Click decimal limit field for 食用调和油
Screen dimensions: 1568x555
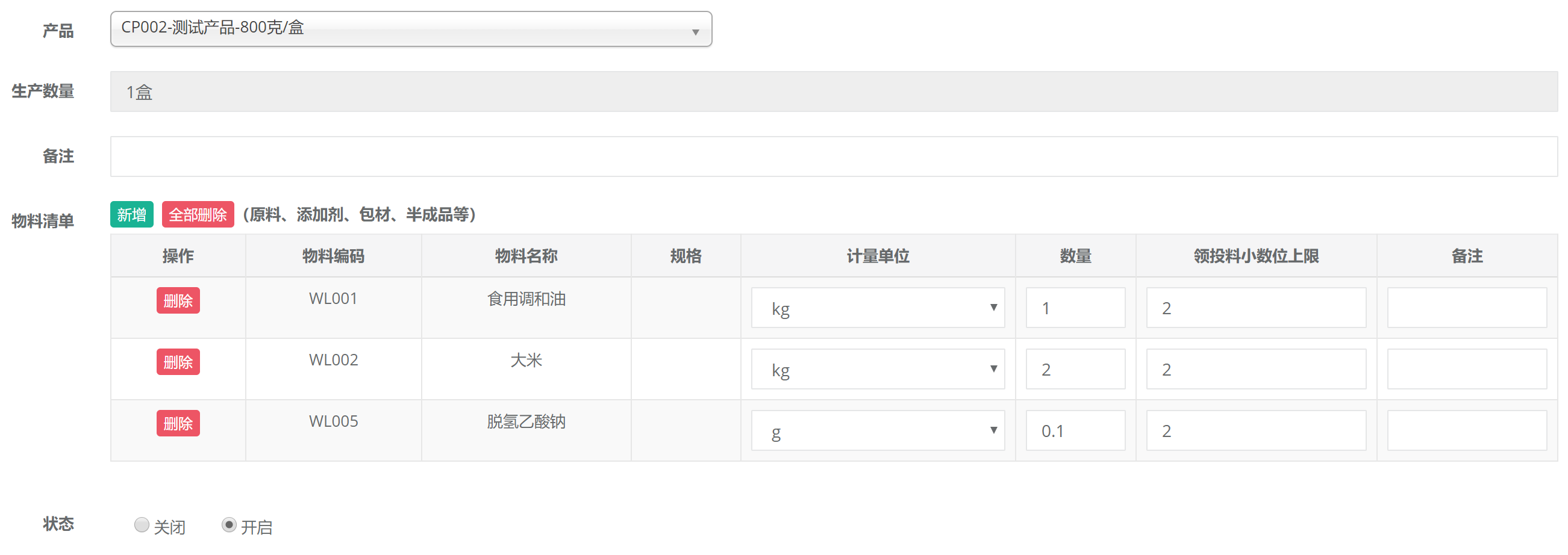click(1255, 308)
